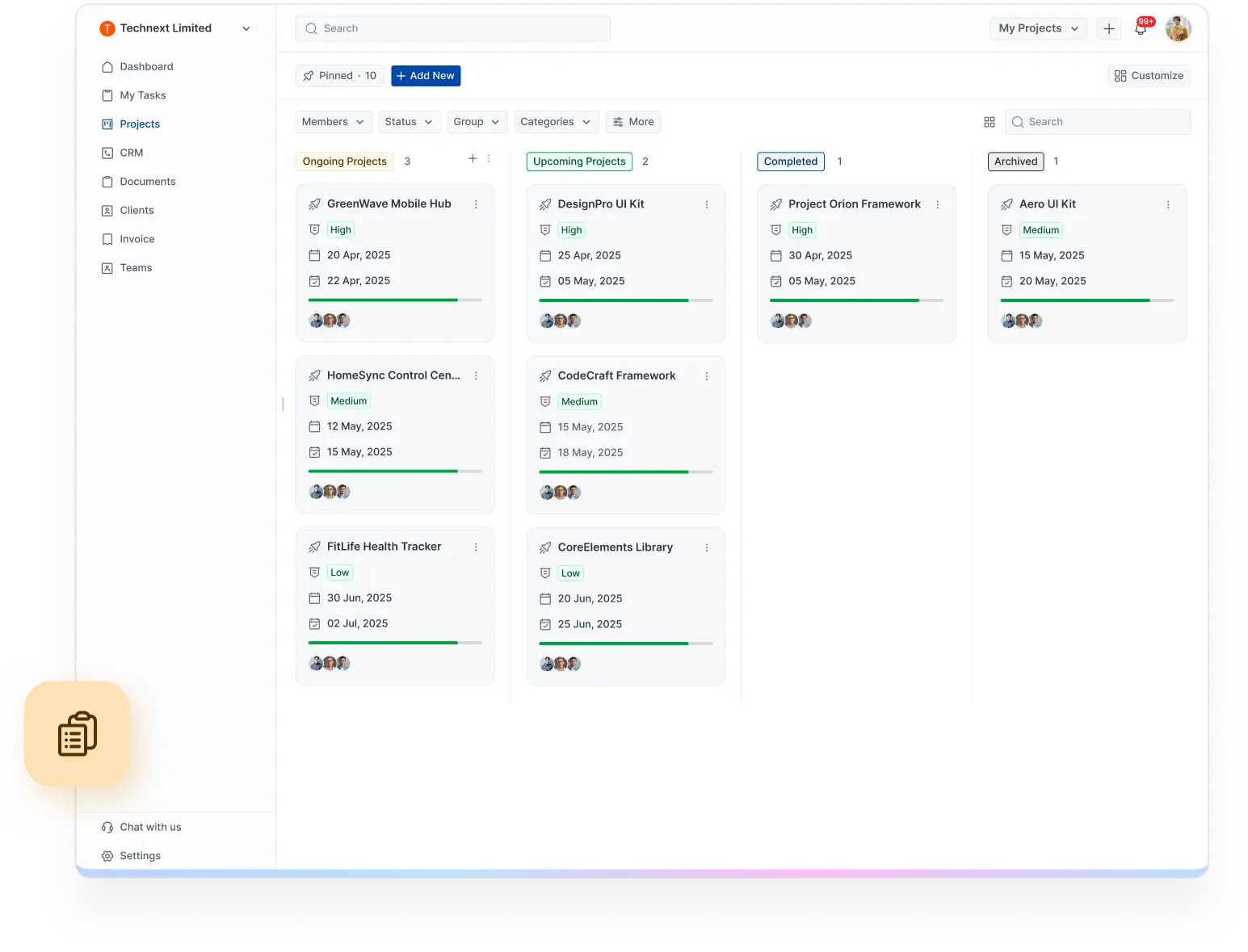
Task: Open CRM section in sidebar
Action: click(123, 153)
